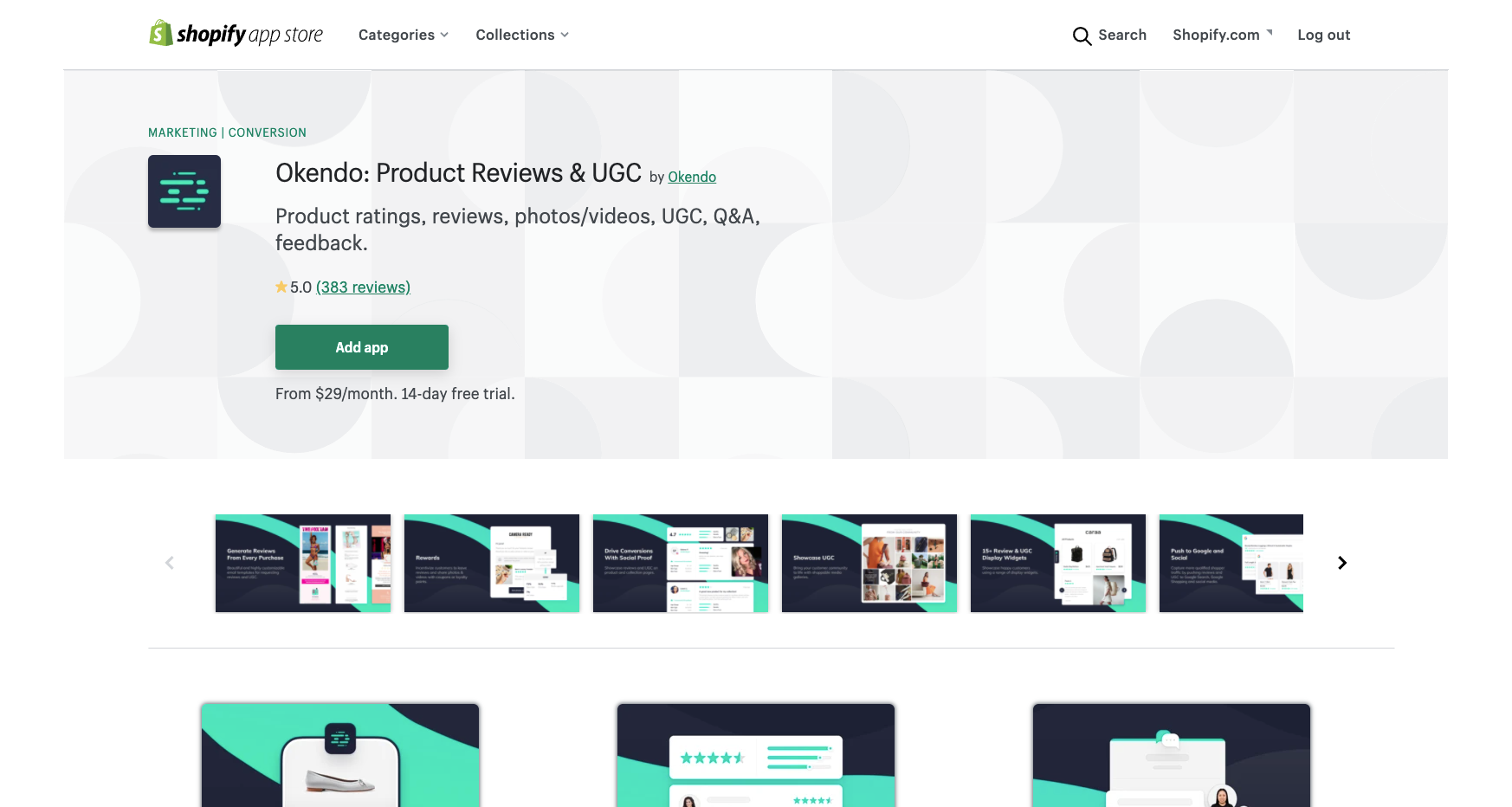Open the Search field label
Viewport: 1512px width, 807px height.
tap(1122, 35)
